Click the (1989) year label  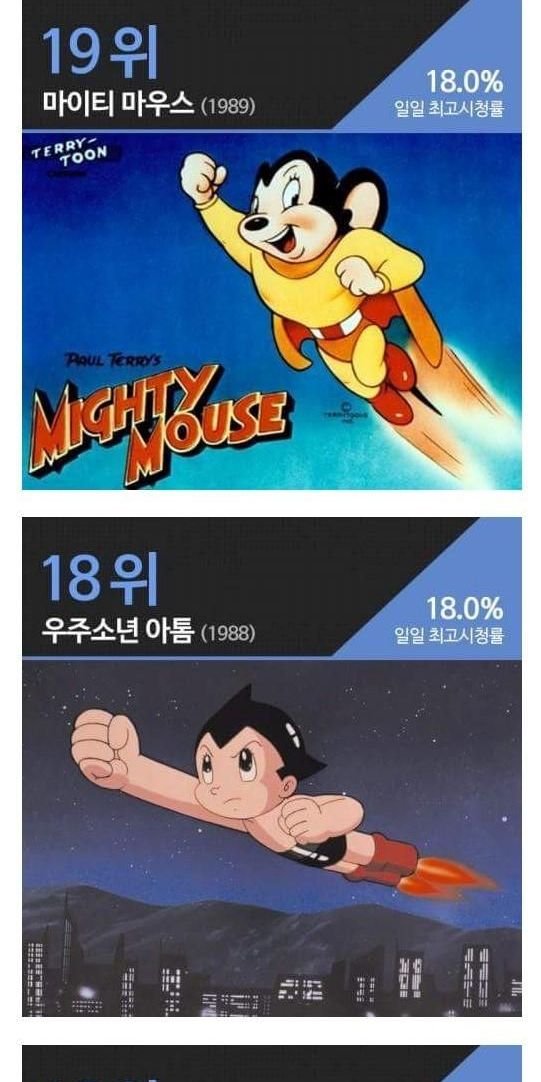[228, 106]
